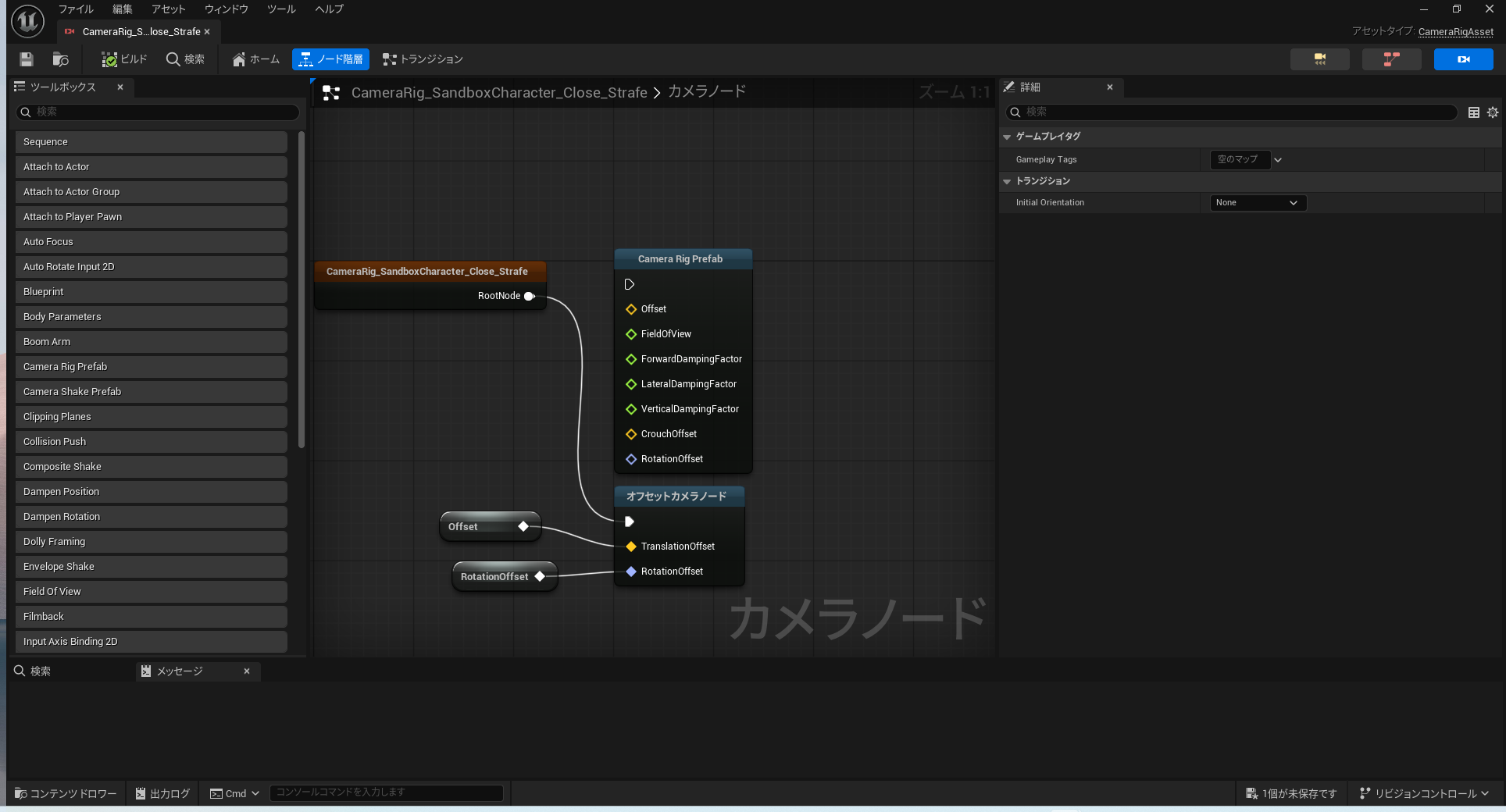This screenshot has height=812, width=1506.
Task: Click the toolbox list scrollbar
Action: point(302,289)
